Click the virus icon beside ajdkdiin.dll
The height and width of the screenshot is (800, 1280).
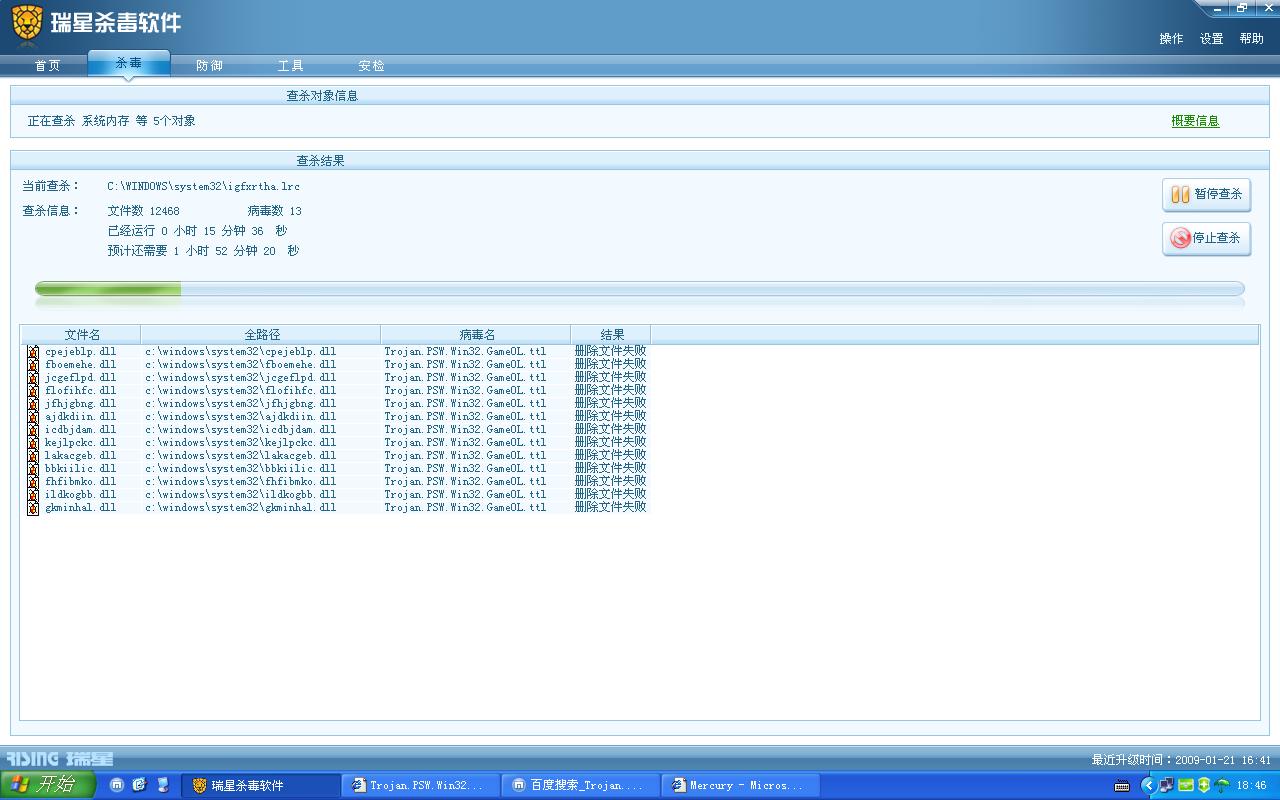33,417
